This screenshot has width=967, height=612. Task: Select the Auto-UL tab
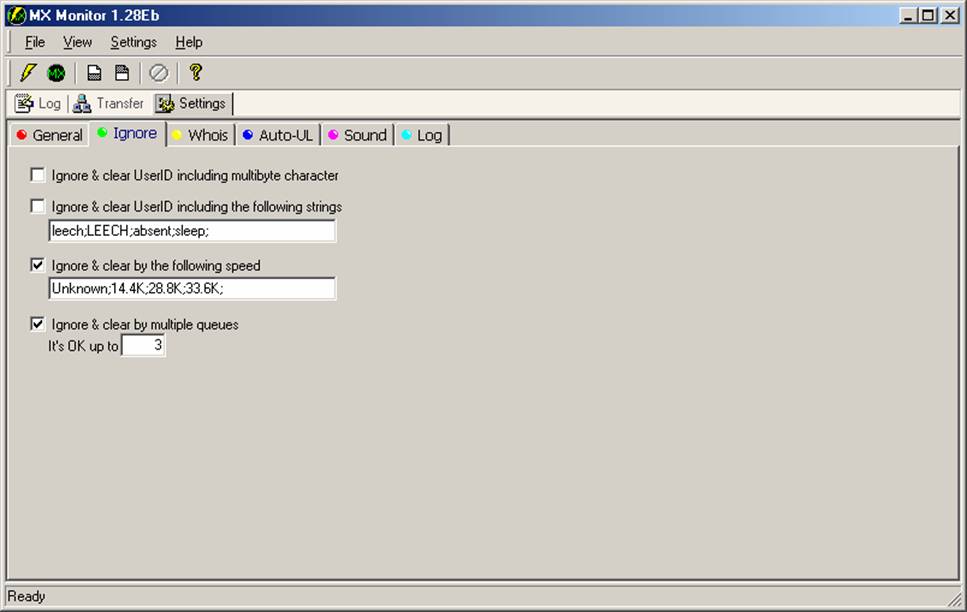(x=278, y=135)
